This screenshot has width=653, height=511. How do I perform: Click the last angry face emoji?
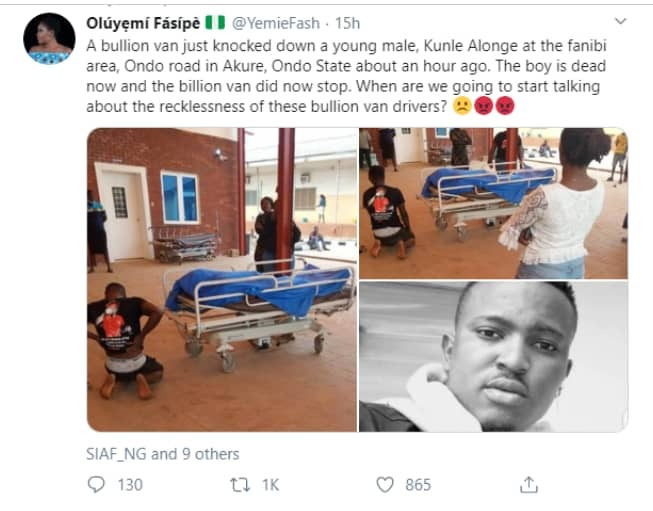pos(505,103)
